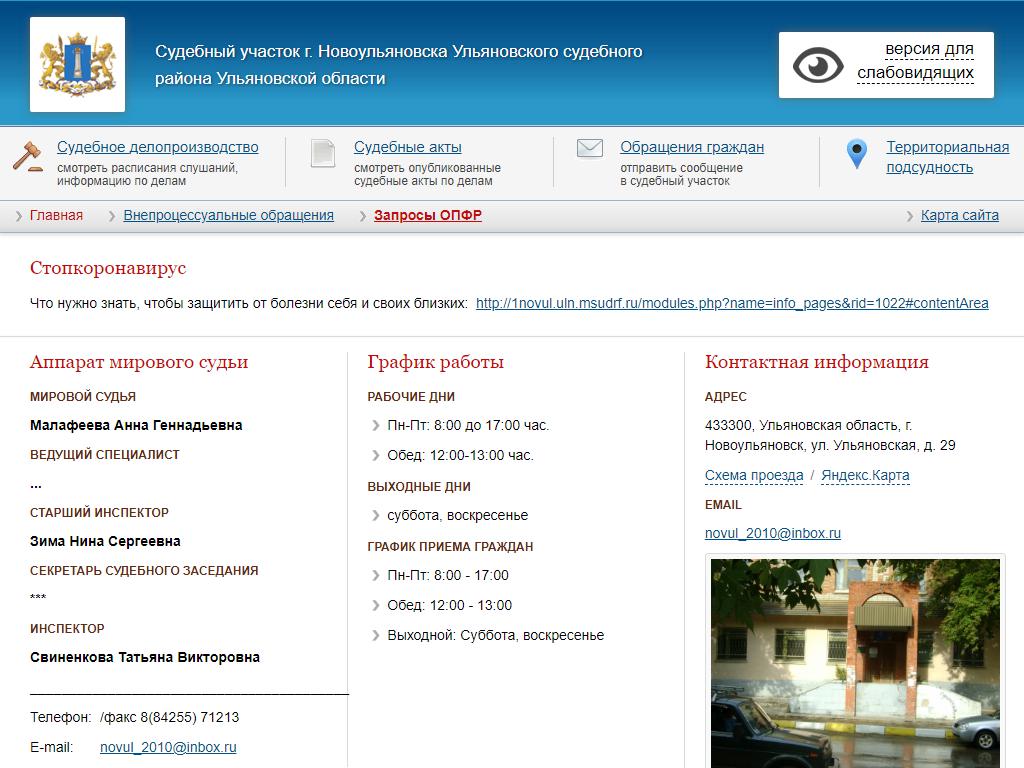The height and width of the screenshot is (768, 1024).
Task: Click the document icon for judicial acts
Action: tap(322, 154)
